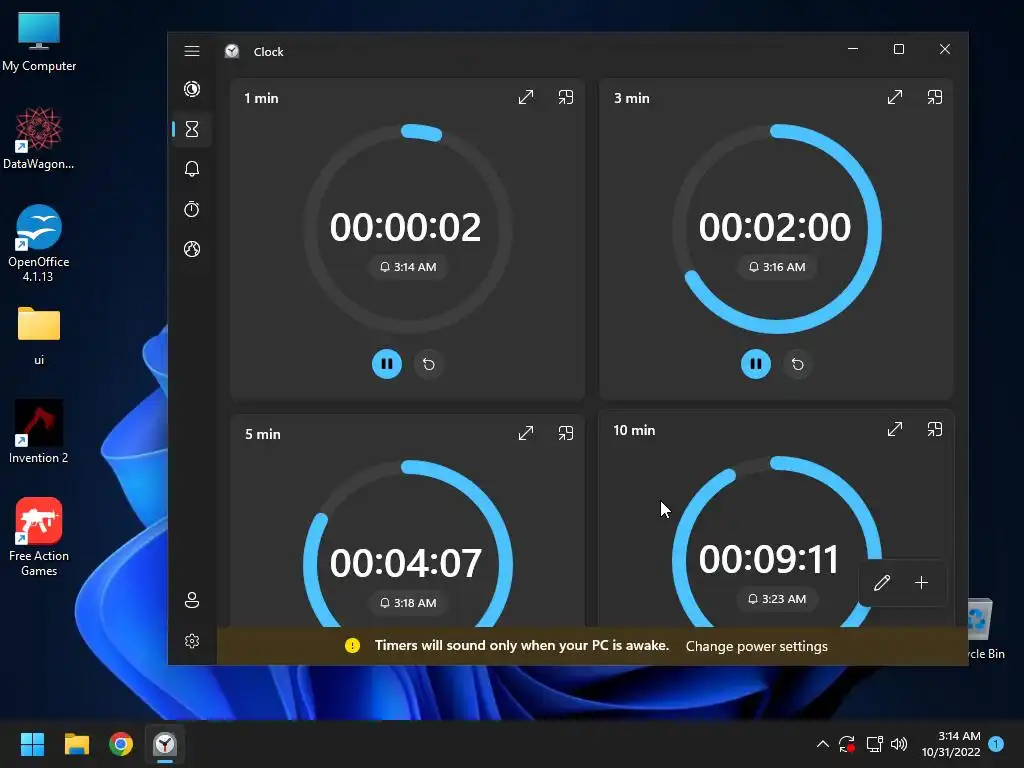Open the World Clock globe tab

[192, 249]
